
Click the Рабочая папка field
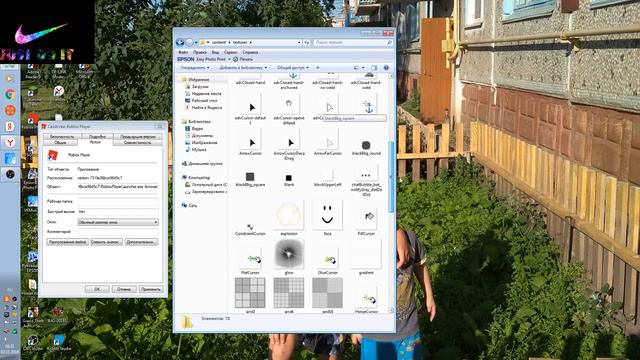[118, 202]
